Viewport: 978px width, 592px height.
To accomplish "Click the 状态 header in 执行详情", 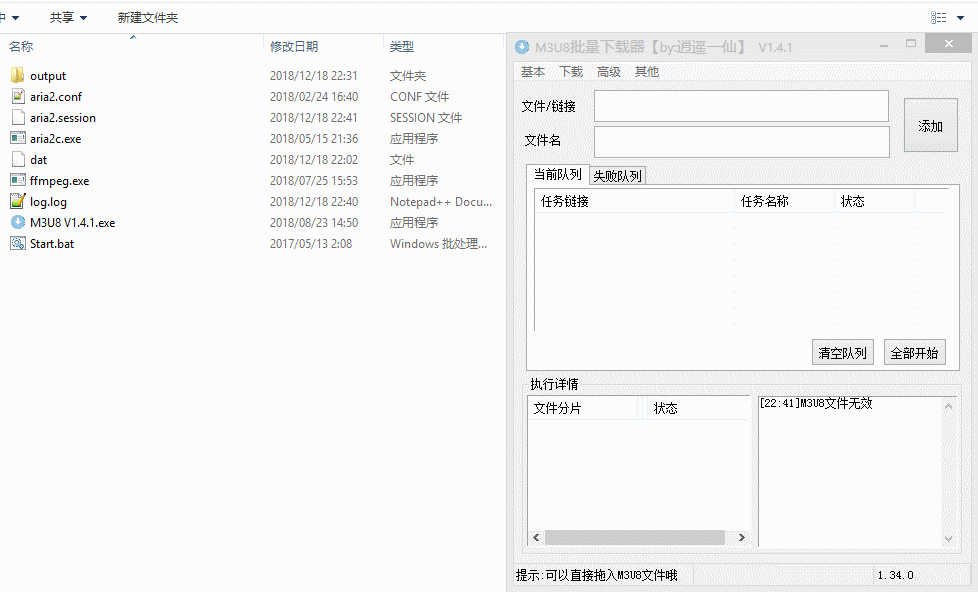I will click(x=699, y=409).
